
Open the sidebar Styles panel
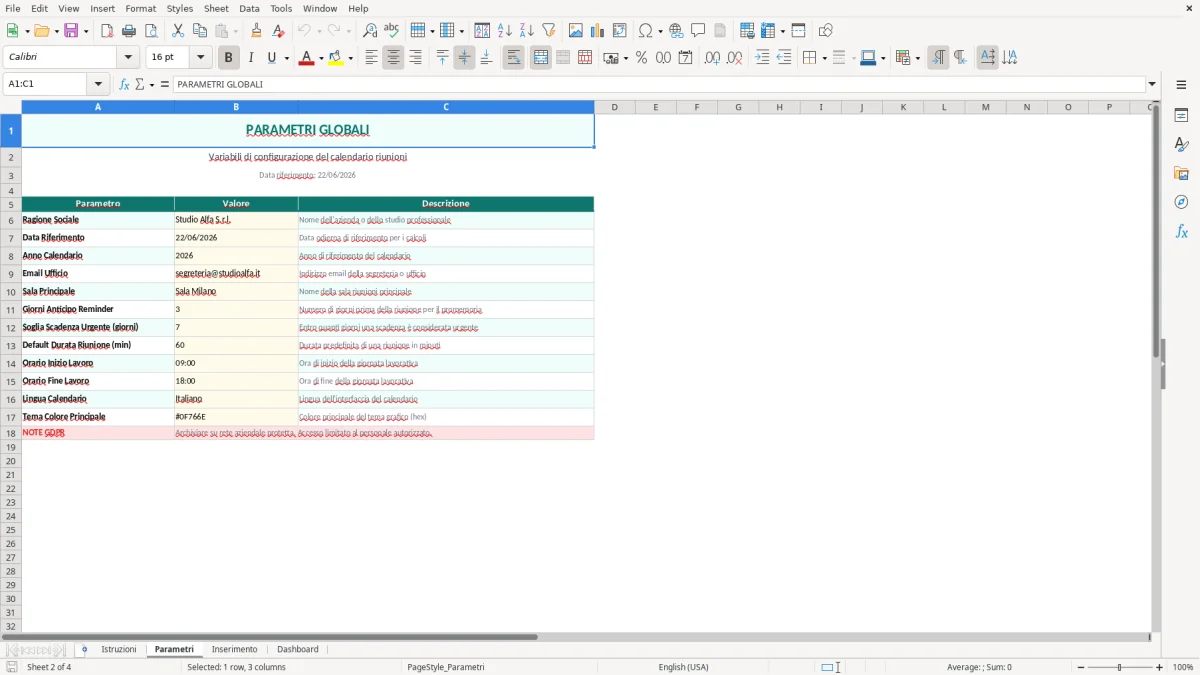[1181, 145]
